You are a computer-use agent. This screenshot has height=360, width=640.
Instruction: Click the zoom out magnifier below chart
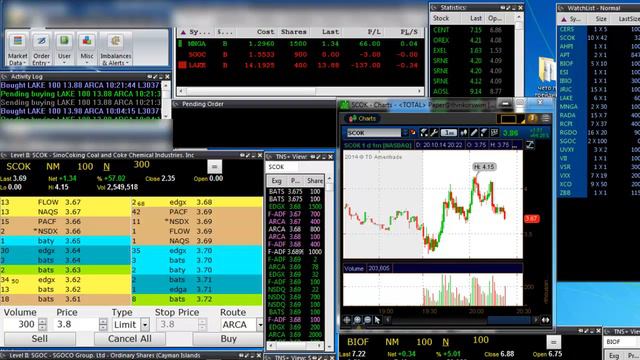pyautogui.click(x=367, y=320)
